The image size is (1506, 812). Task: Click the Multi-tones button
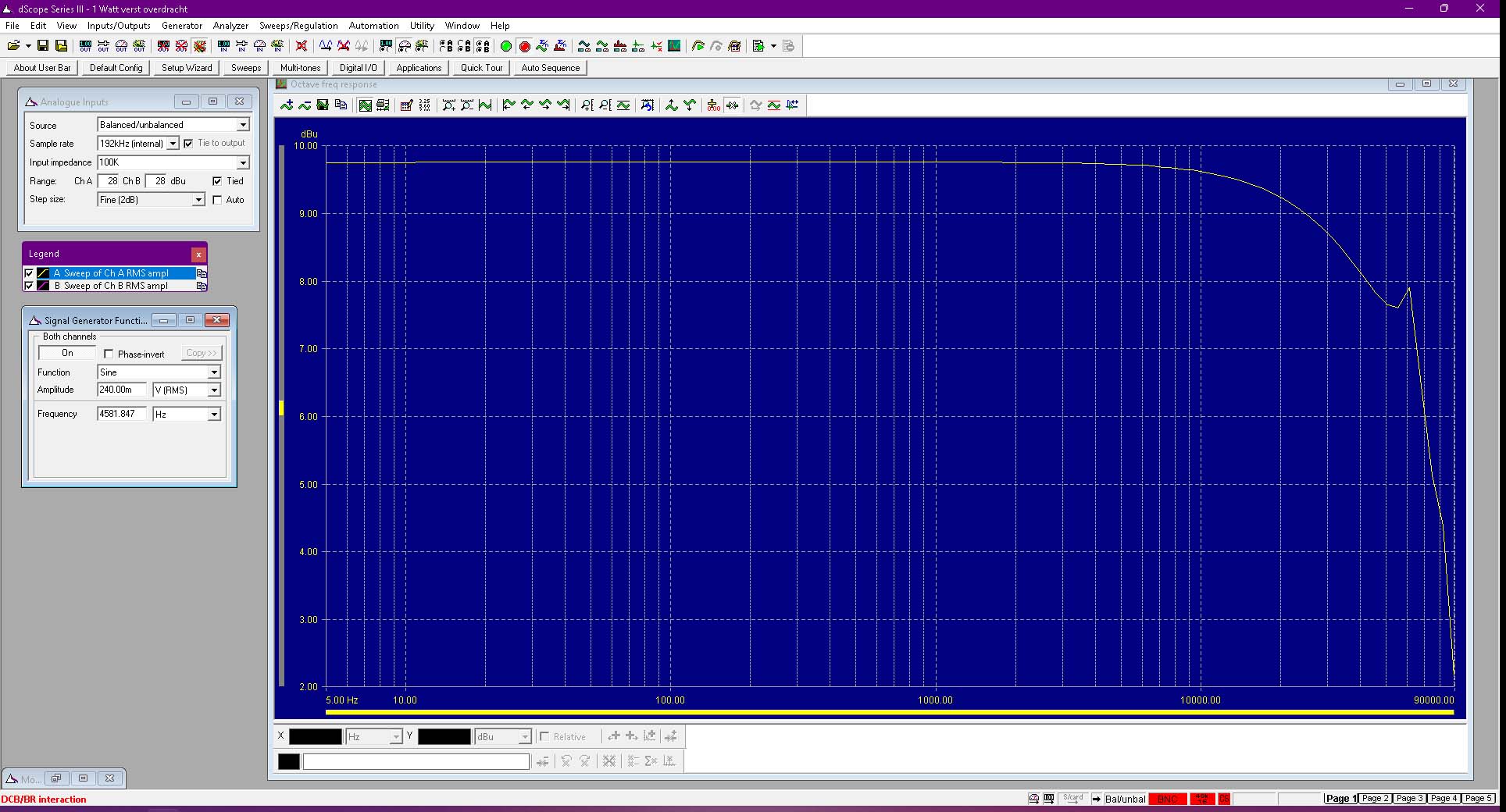[x=300, y=68]
